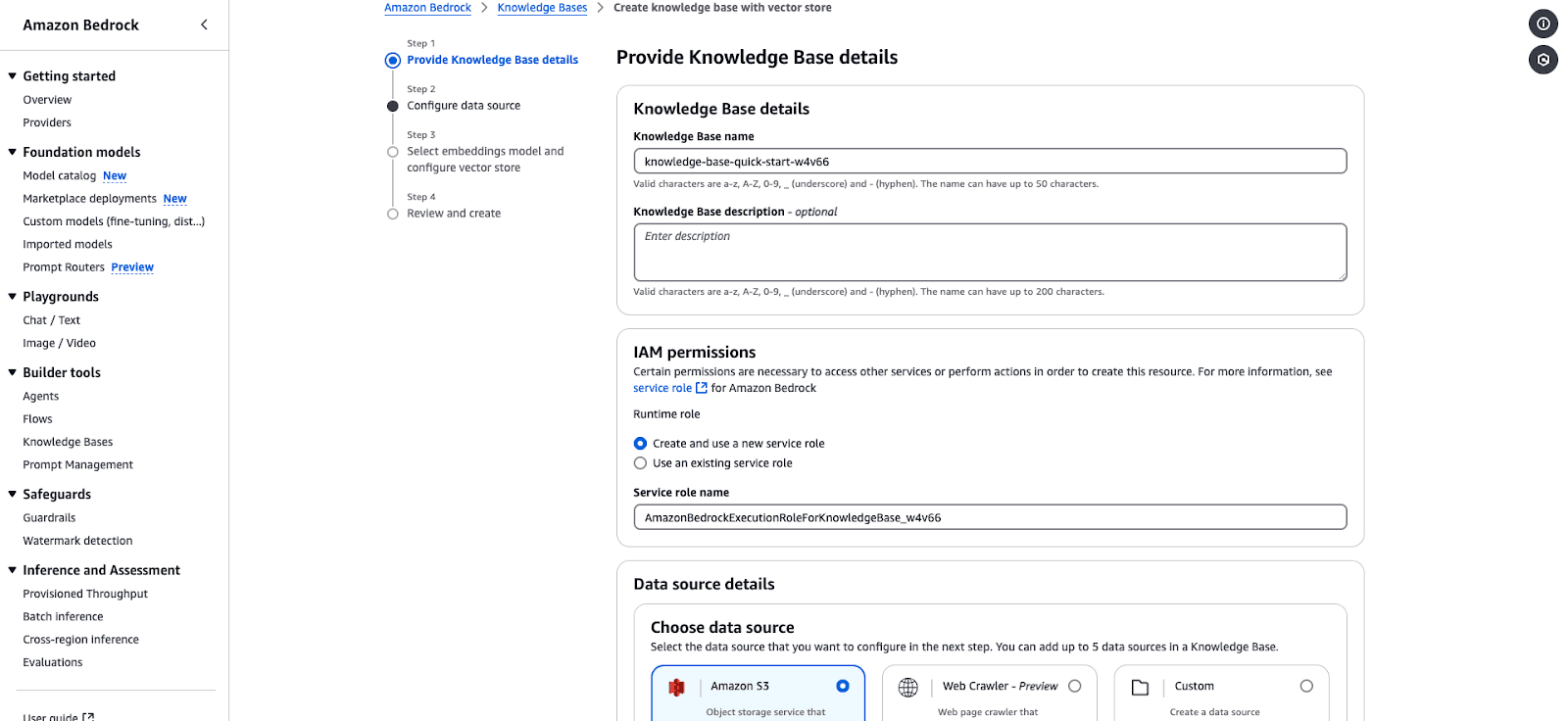
Task: Click the service role external link icon
Action: tap(701, 388)
